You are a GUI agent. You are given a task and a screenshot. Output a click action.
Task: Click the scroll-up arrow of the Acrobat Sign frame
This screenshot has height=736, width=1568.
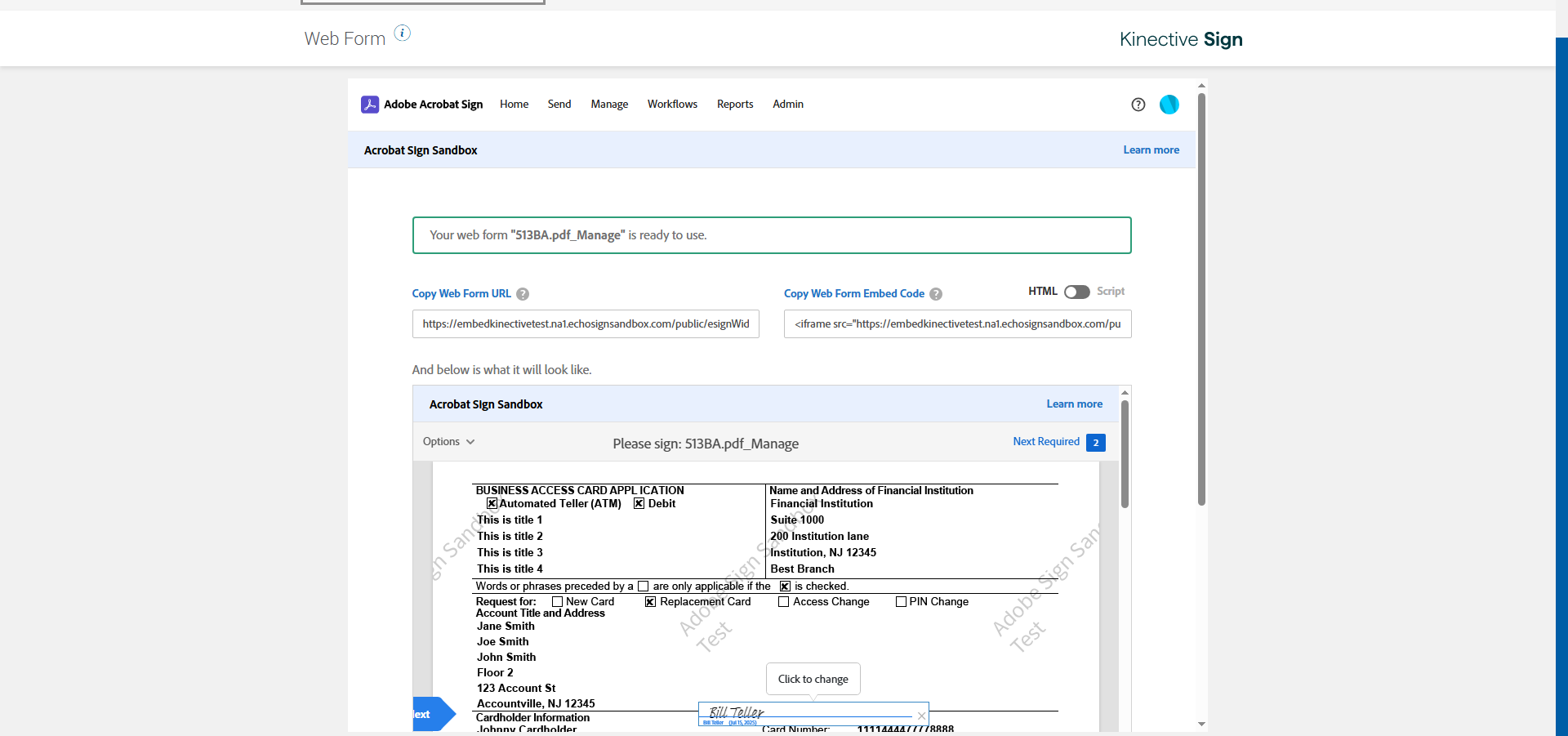click(1201, 85)
